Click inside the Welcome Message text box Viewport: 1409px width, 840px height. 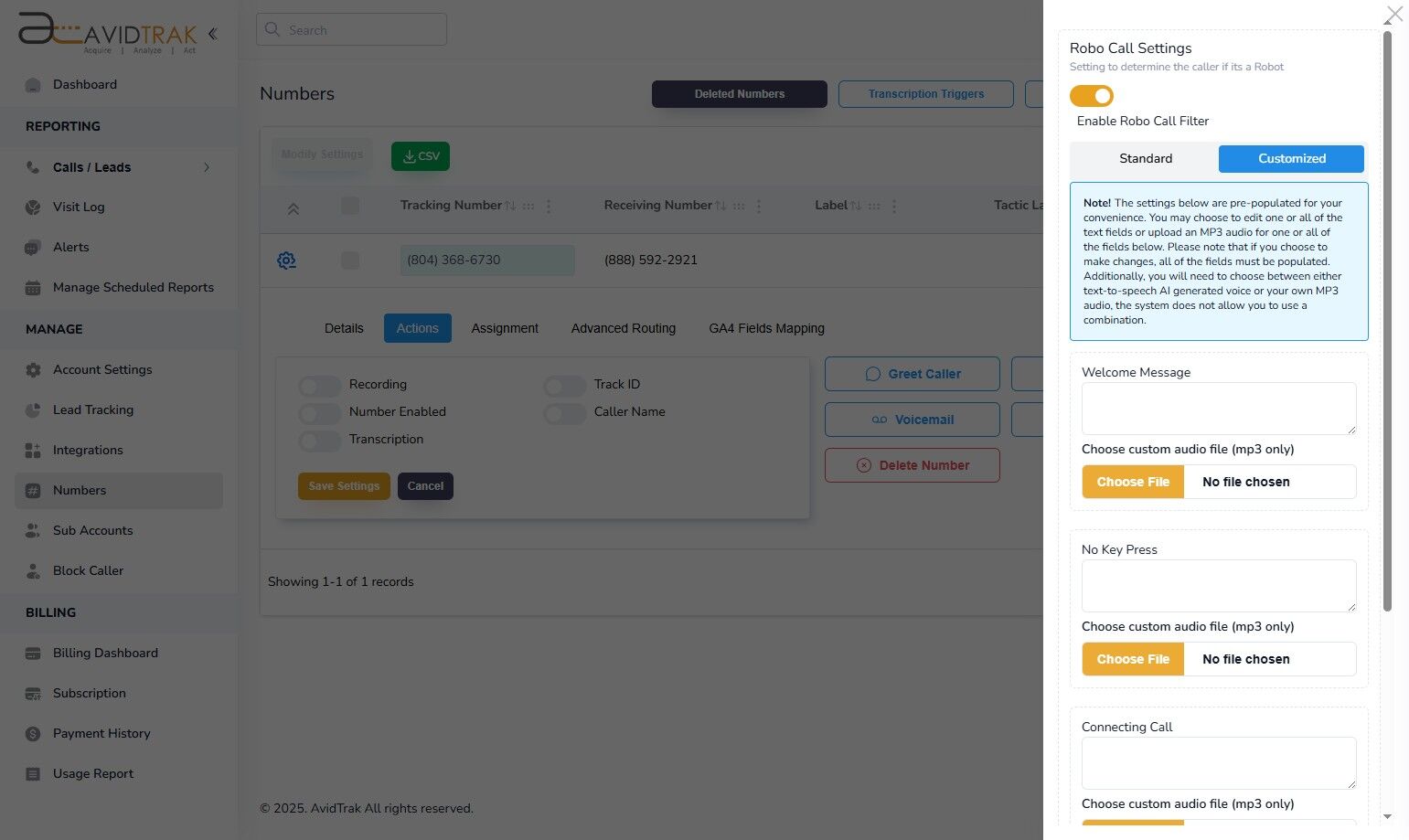1218,408
